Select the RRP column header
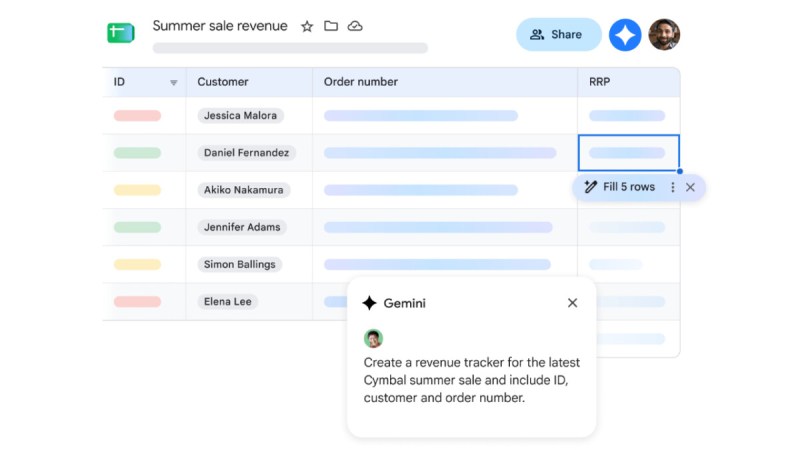The height and width of the screenshot is (450, 800). [629, 82]
